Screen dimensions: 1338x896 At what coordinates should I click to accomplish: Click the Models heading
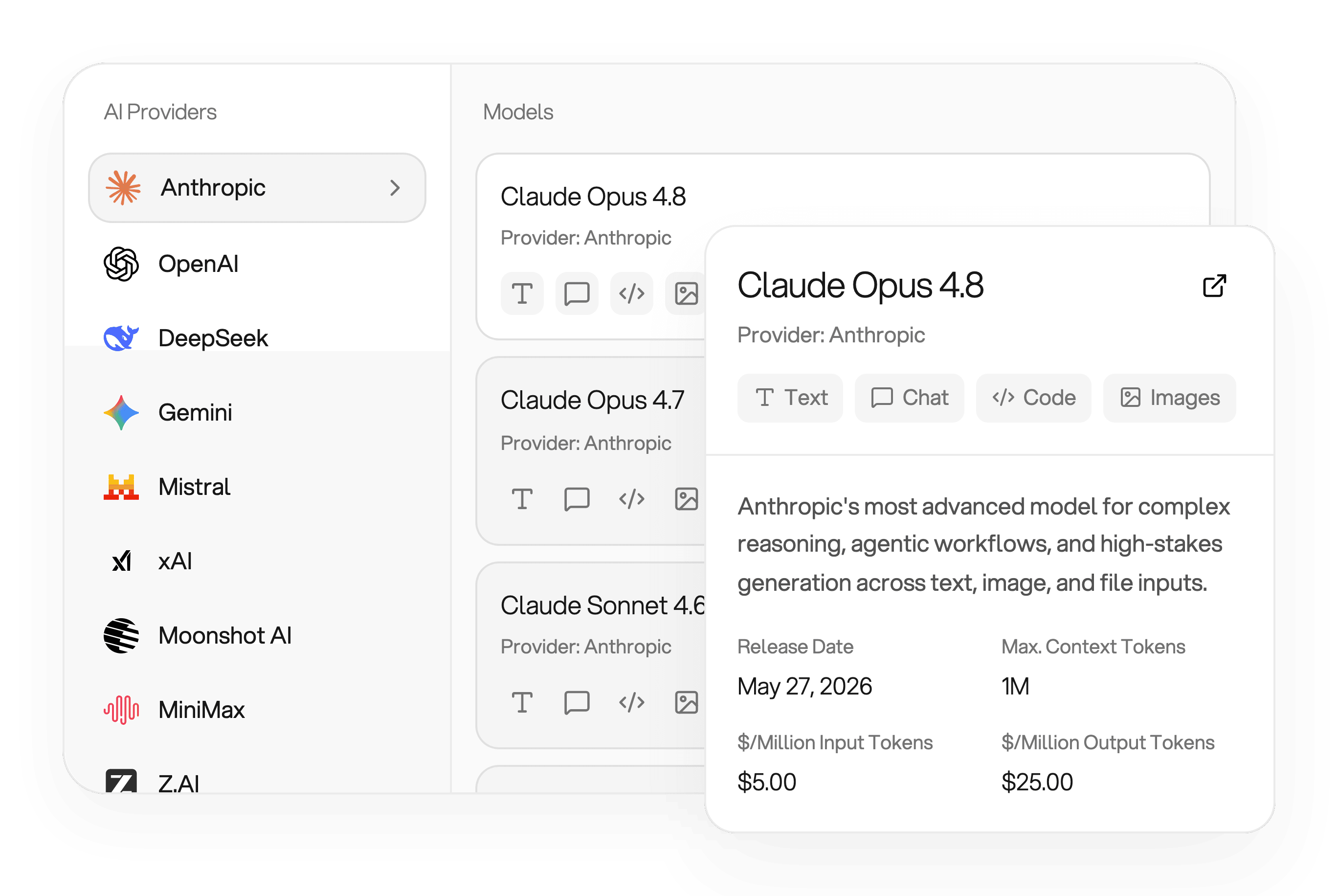pyautogui.click(x=518, y=112)
